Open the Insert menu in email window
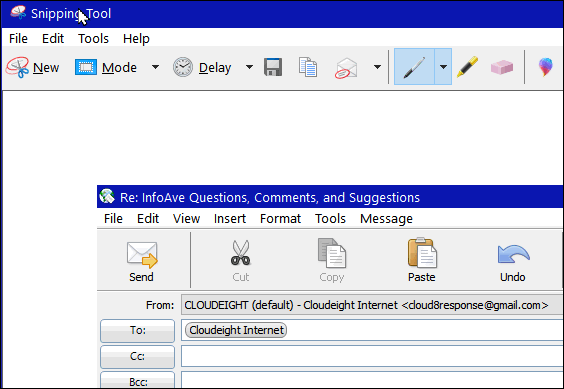Image resolution: width=564 pixels, height=389 pixels. click(230, 218)
